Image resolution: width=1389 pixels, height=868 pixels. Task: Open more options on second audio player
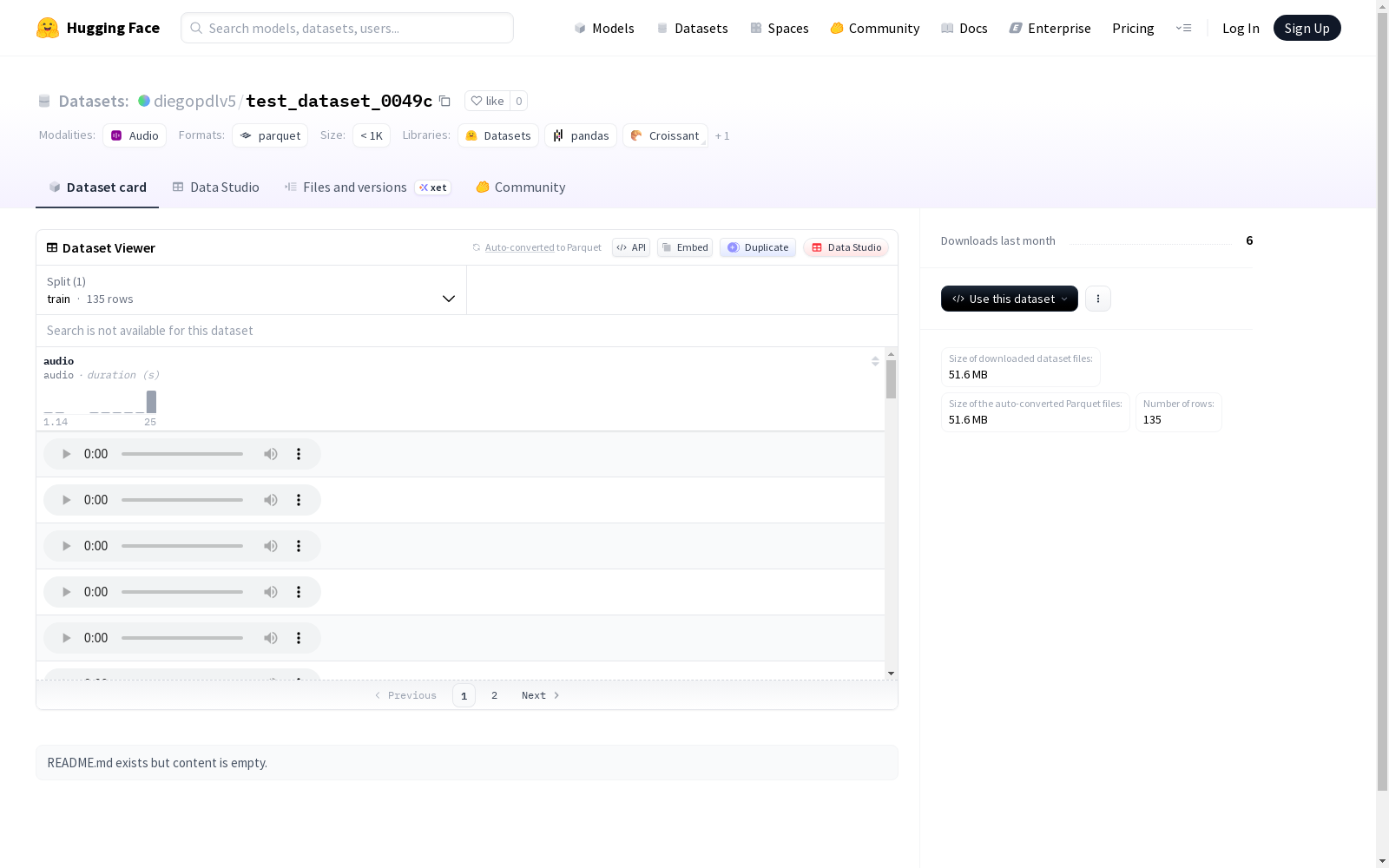pos(299,500)
